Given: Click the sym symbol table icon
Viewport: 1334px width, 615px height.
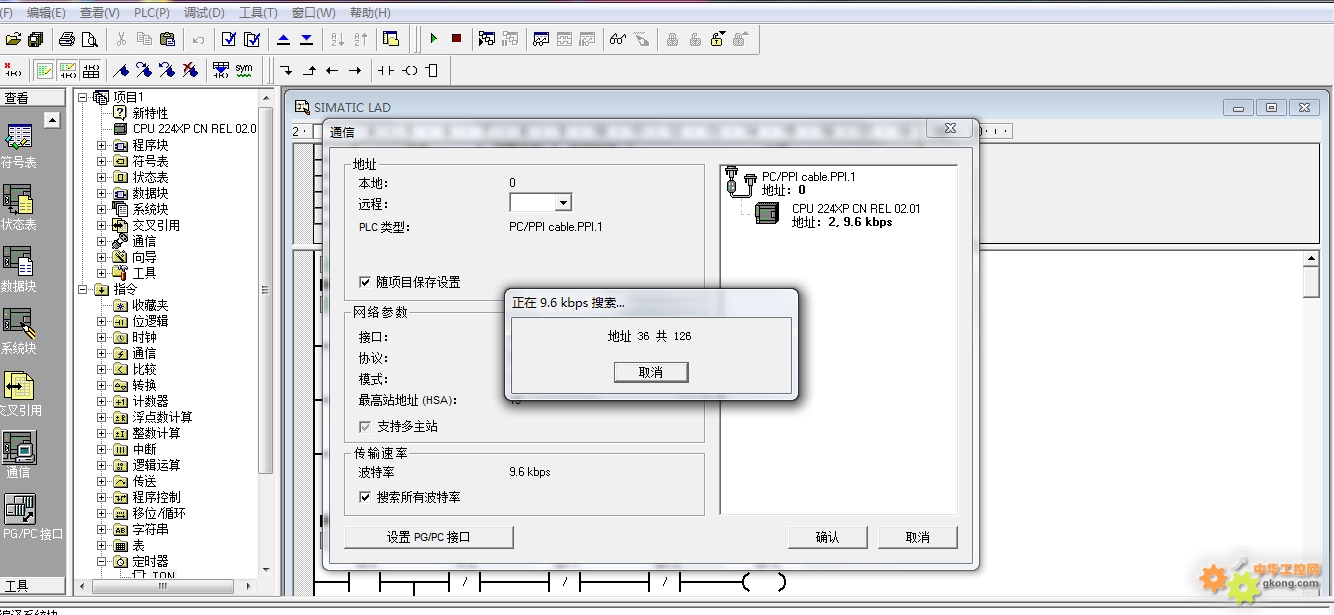Looking at the screenshot, I should coord(244,70).
